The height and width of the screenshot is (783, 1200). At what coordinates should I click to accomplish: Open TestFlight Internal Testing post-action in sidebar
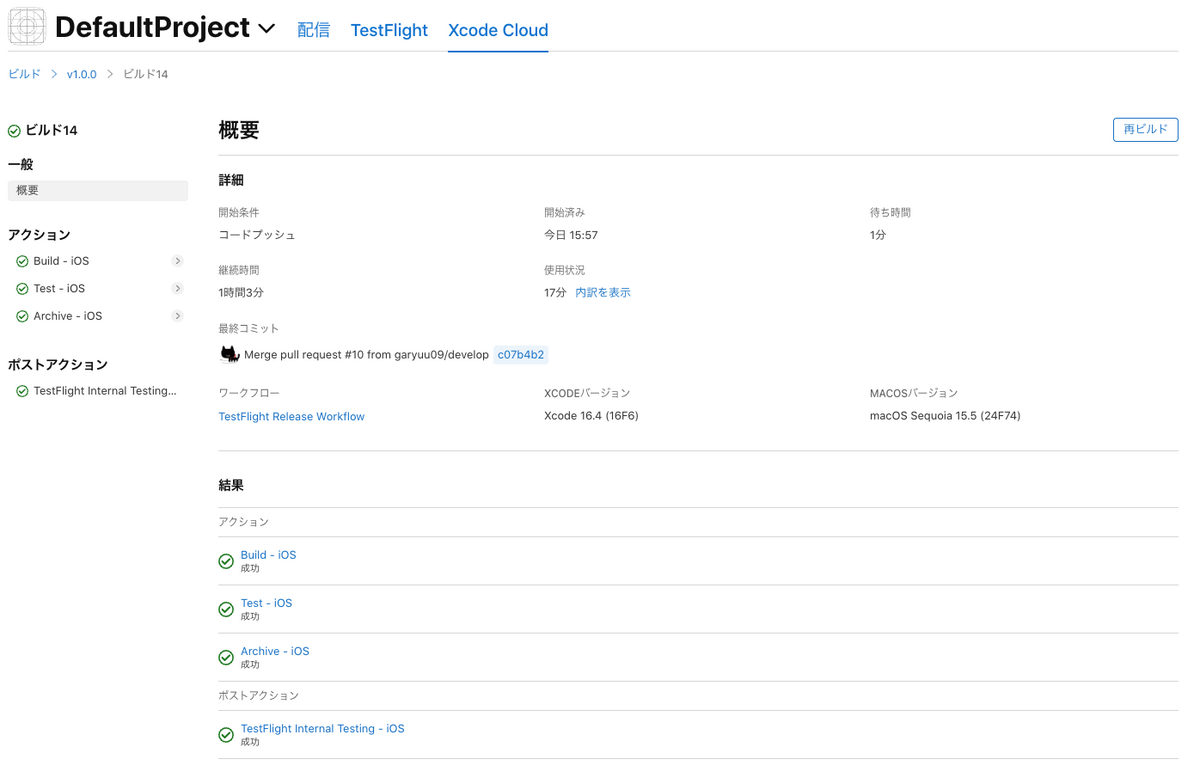click(105, 391)
